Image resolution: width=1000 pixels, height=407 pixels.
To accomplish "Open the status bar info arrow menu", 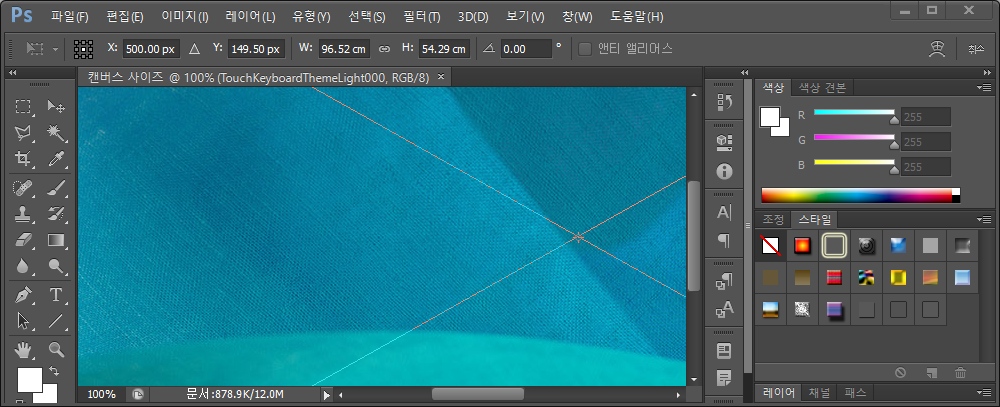I will (x=327, y=395).
